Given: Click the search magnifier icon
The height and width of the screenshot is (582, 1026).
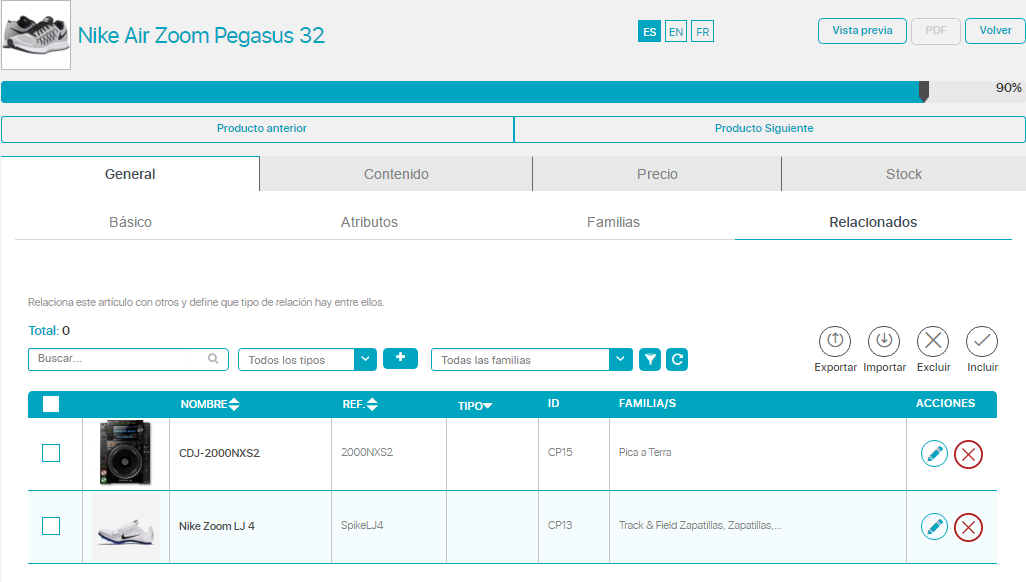Looking at the screenshot, I should click(x=213, y=359).
